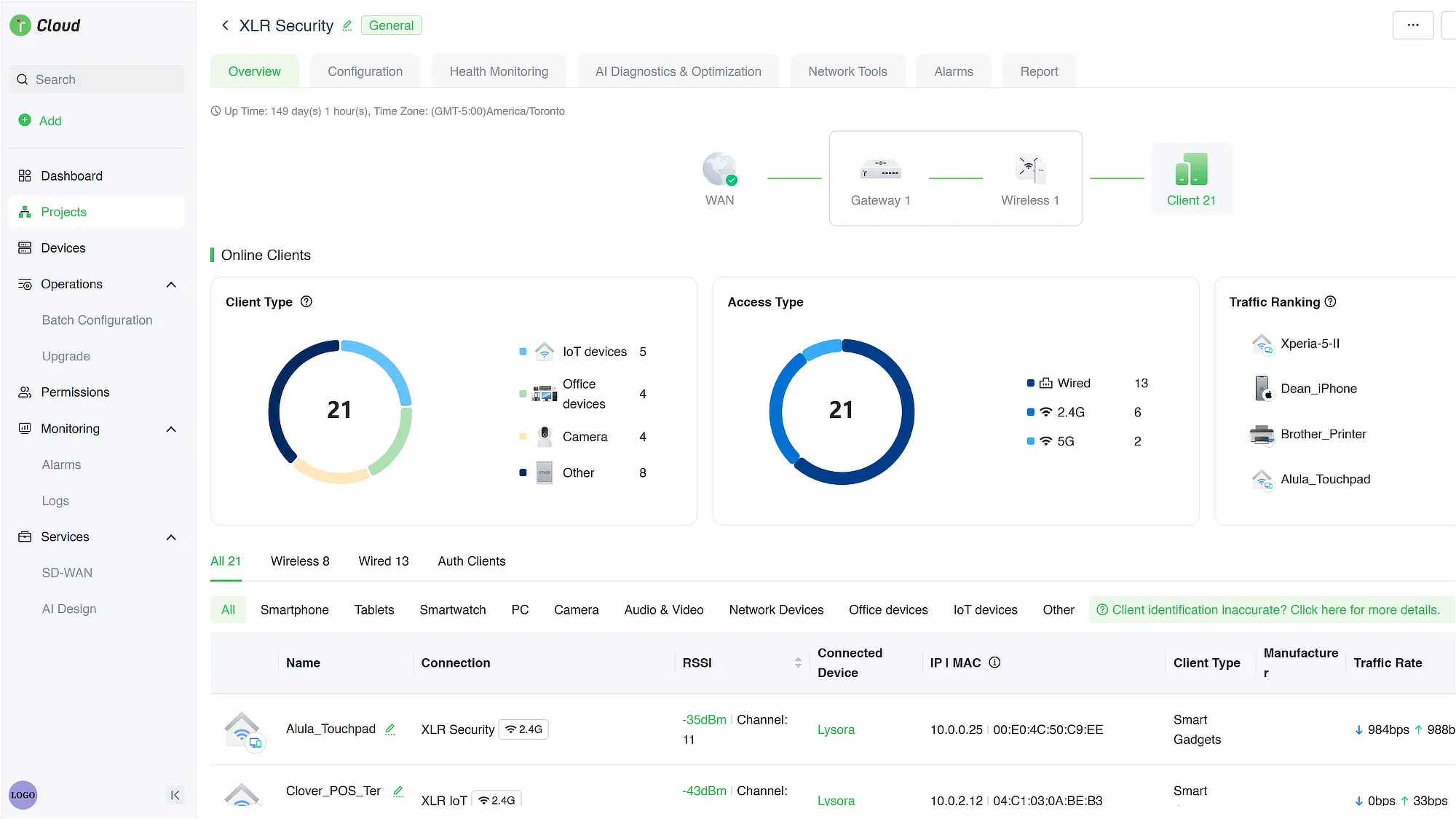Switch to the Health Monitoring tab
Viewport: 1456px width, 819px height.
[499, 71]
